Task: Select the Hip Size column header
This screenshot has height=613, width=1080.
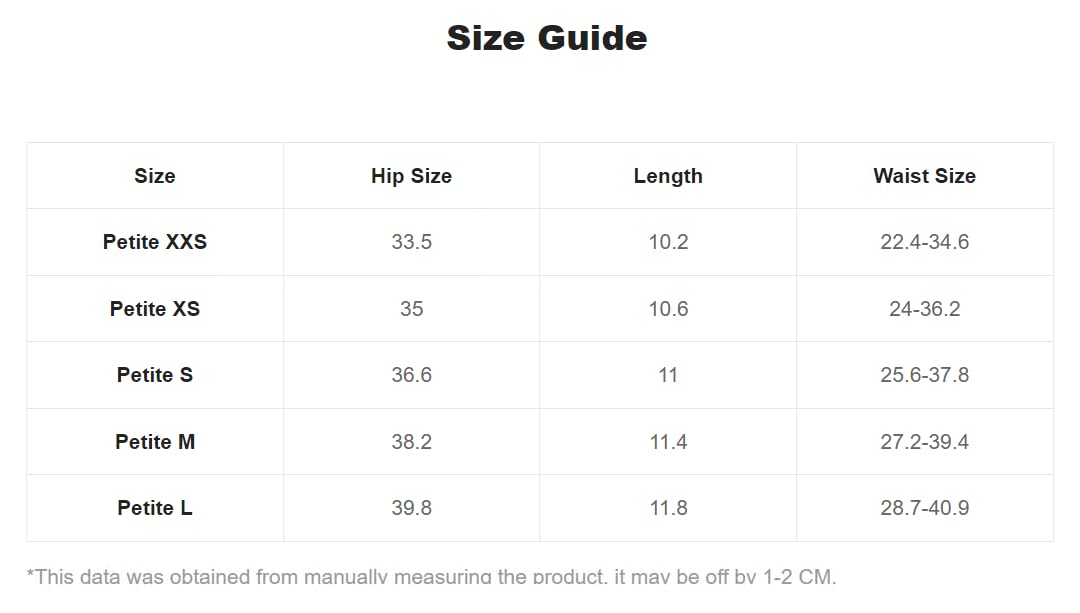Action: 411,176
